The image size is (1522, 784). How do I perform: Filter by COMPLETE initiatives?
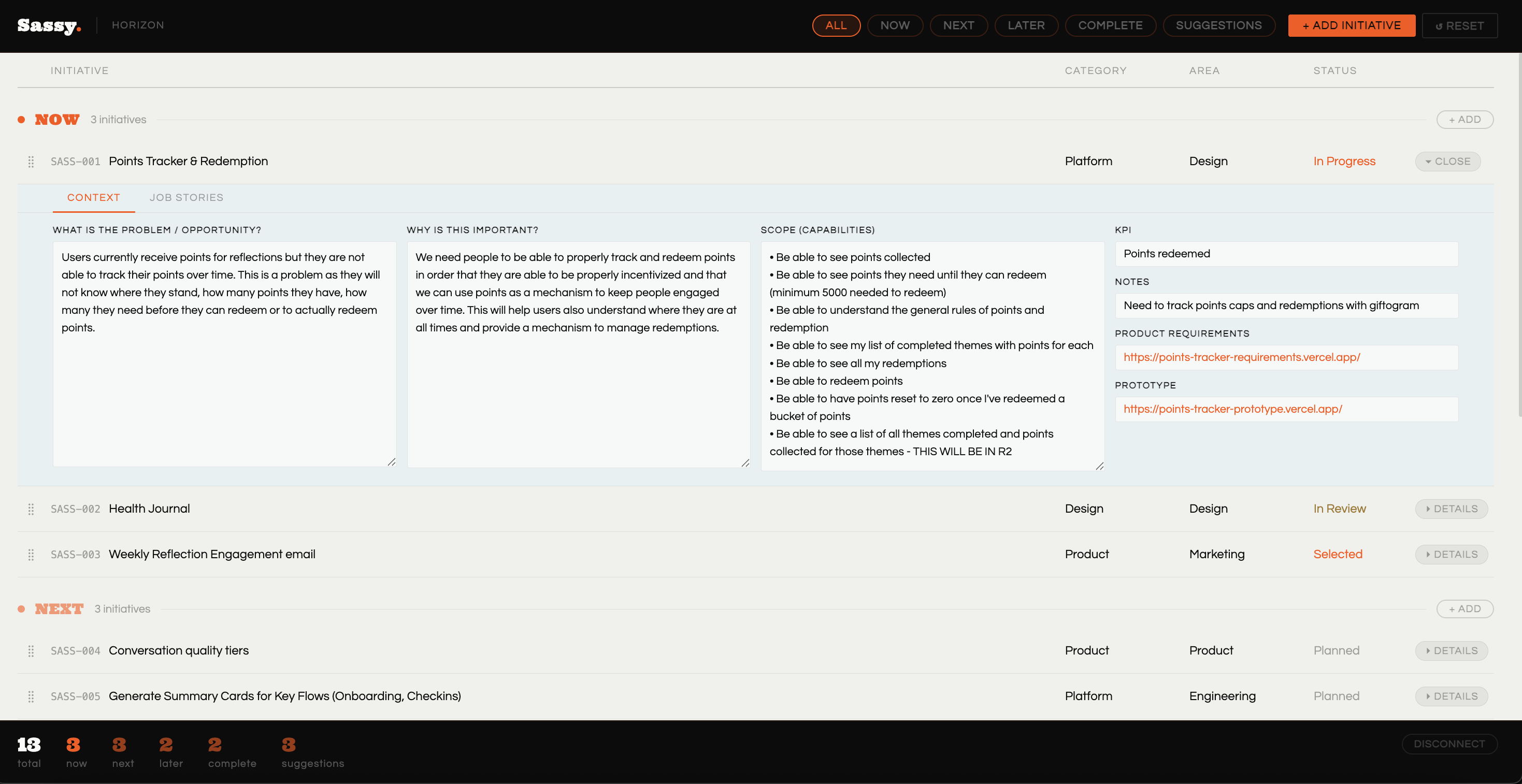pos(1110,25)
